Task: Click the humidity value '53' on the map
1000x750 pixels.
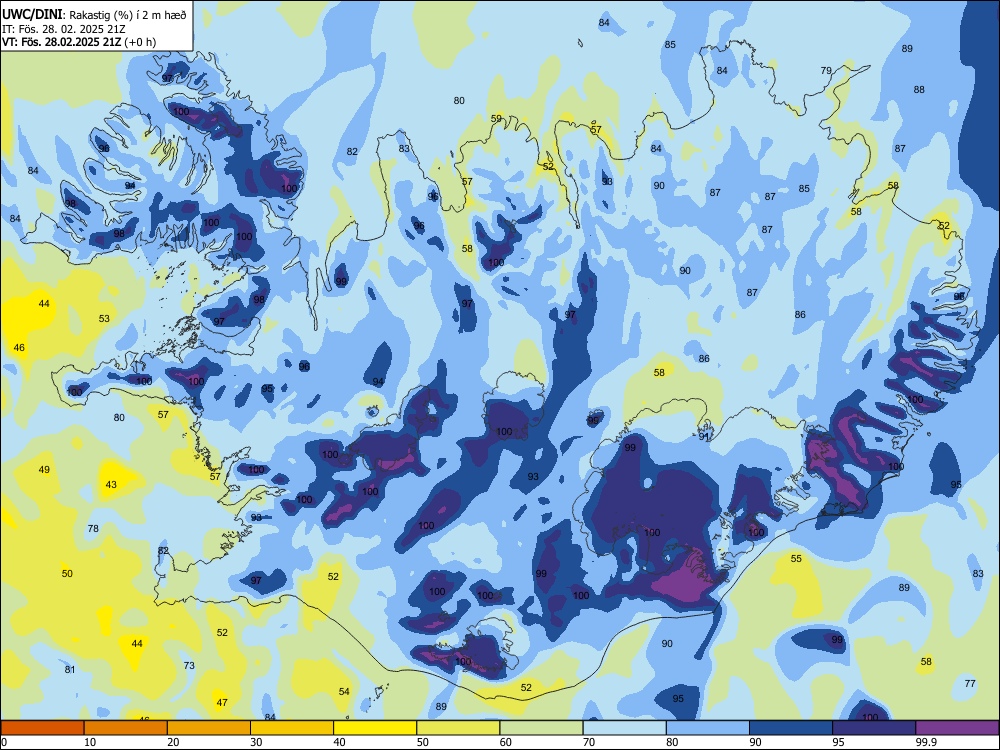Action: pyautogui.click(x=104, y=319)
